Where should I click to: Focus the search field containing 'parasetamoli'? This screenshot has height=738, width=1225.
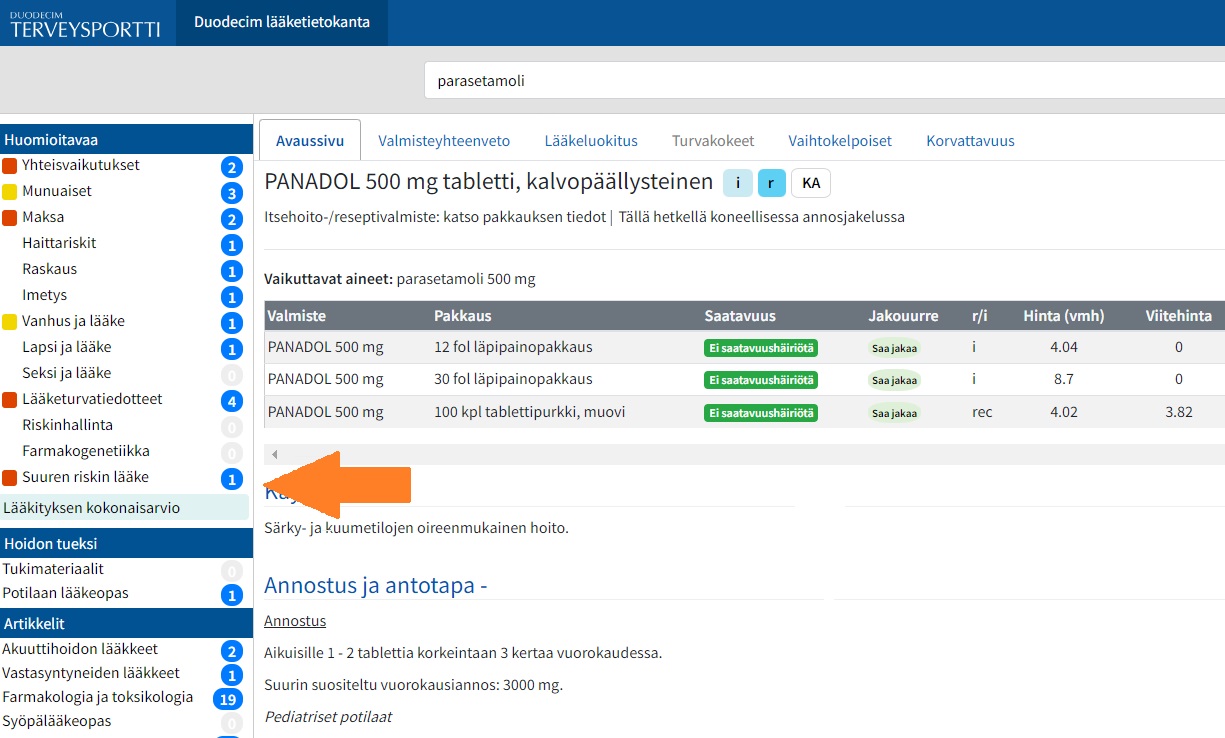pyautogui.click(x=825, y=81)
